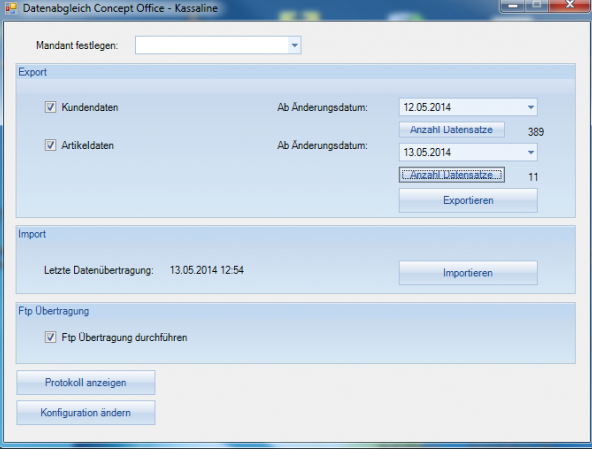Click Anzahl Datensätze button beside 389
The image size is (592, 449).
click(452, 130)
